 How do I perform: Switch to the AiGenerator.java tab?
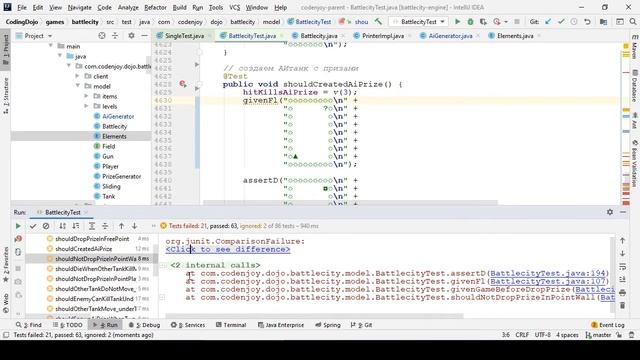pos(450,36)
